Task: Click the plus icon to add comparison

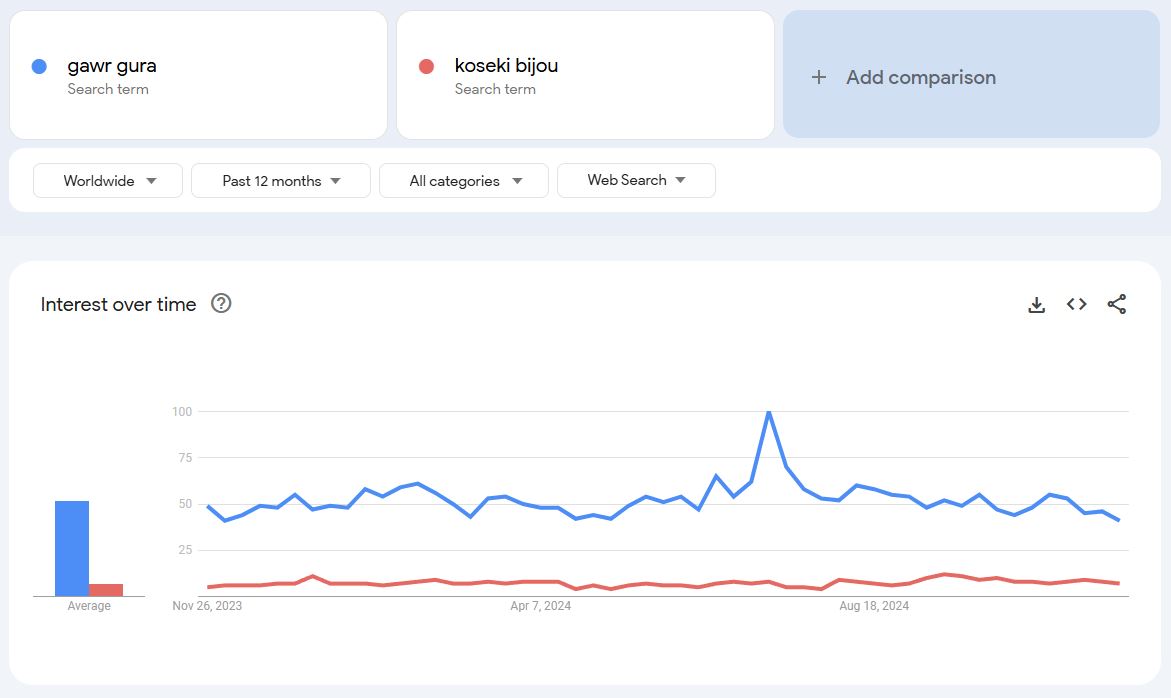Action: coord(819,77)
